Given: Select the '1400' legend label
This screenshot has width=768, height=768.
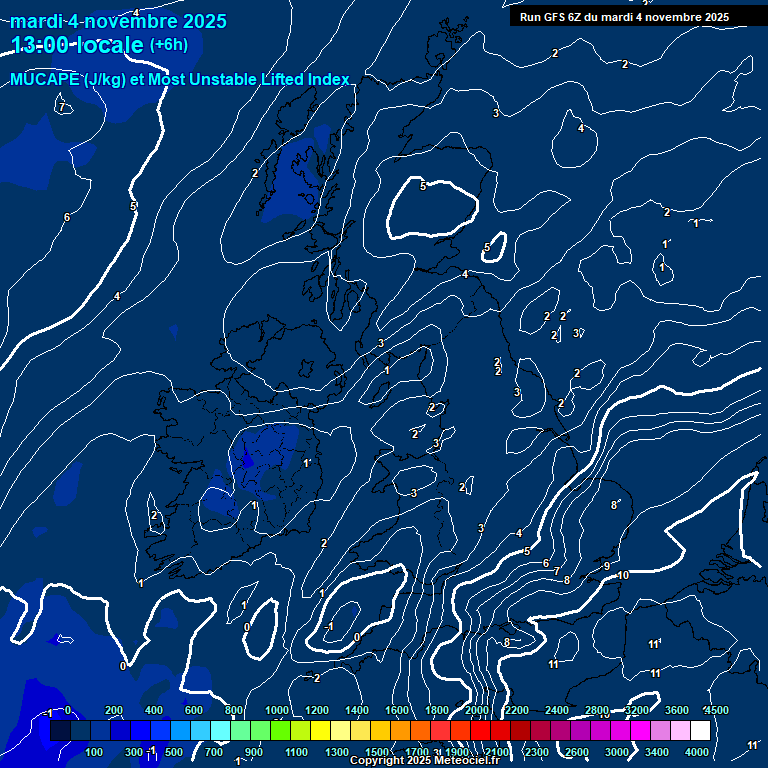Looking at the screenshot, I should (x=357, y=710).
